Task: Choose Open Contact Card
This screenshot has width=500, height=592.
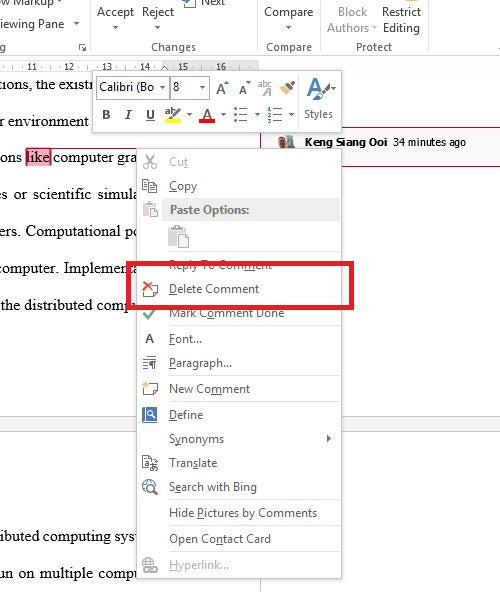Action: pyautogui.click(x=239, y=539)
